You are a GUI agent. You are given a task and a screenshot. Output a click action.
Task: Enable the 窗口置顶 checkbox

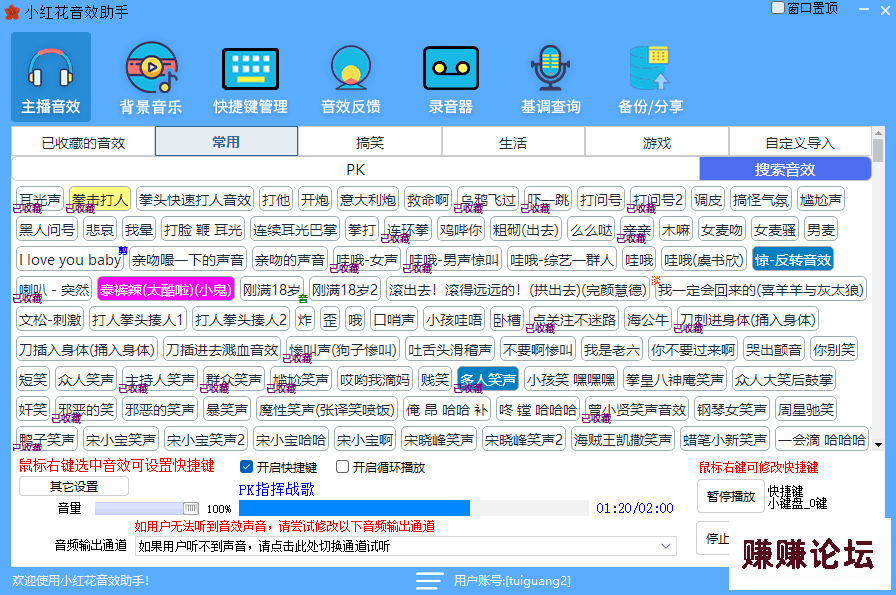point(778,8)
